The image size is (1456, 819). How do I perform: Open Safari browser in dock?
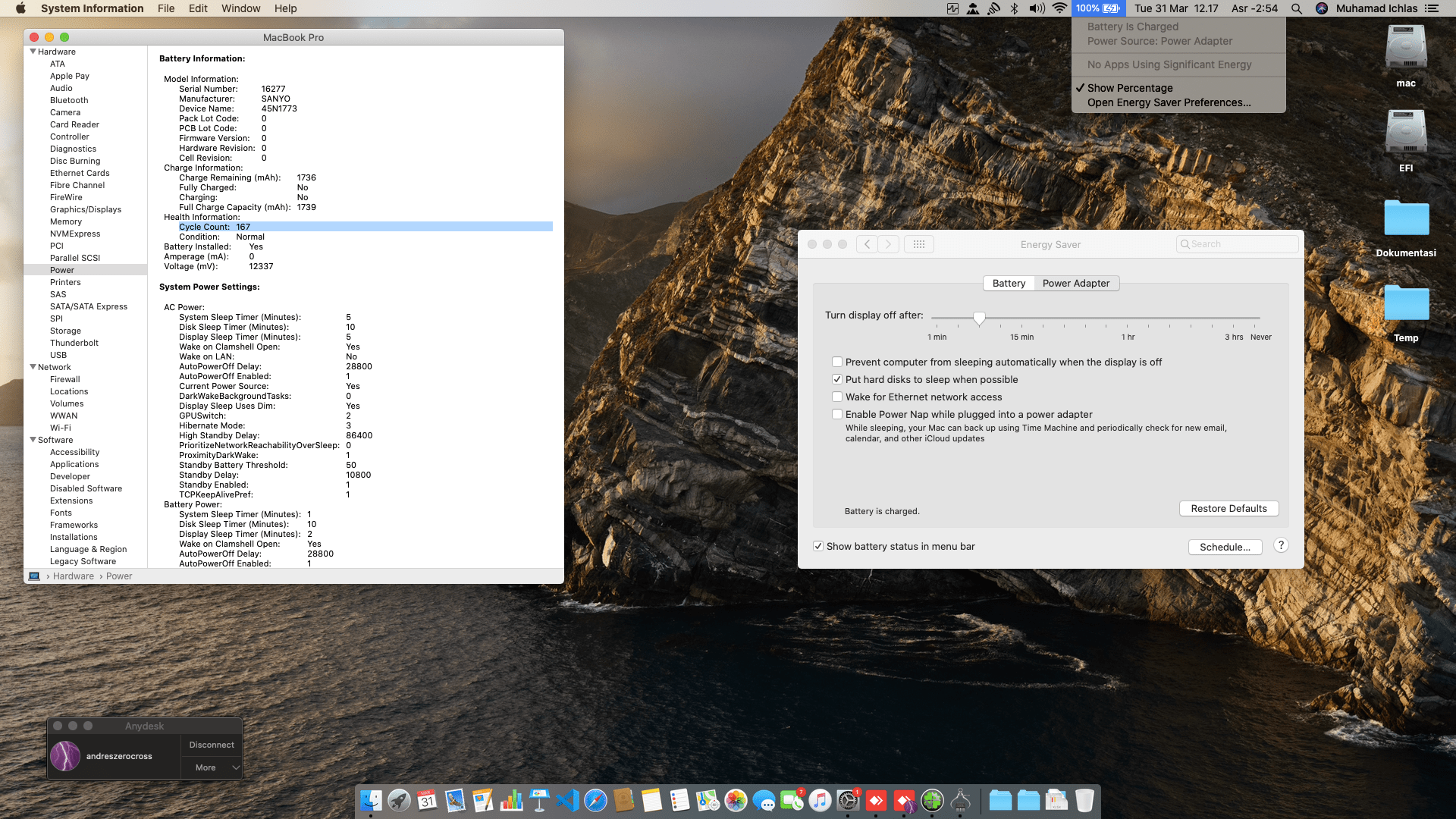[x=595, y=800]
